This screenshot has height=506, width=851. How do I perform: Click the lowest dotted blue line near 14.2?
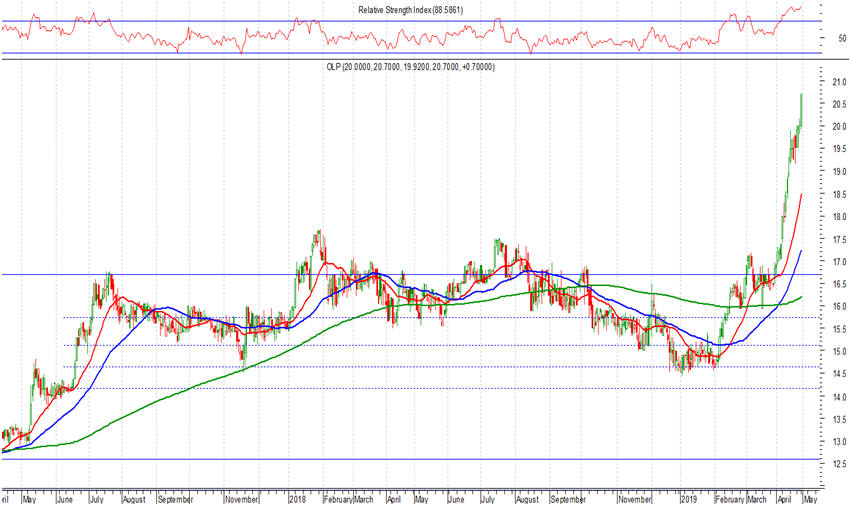click(400, 388)
